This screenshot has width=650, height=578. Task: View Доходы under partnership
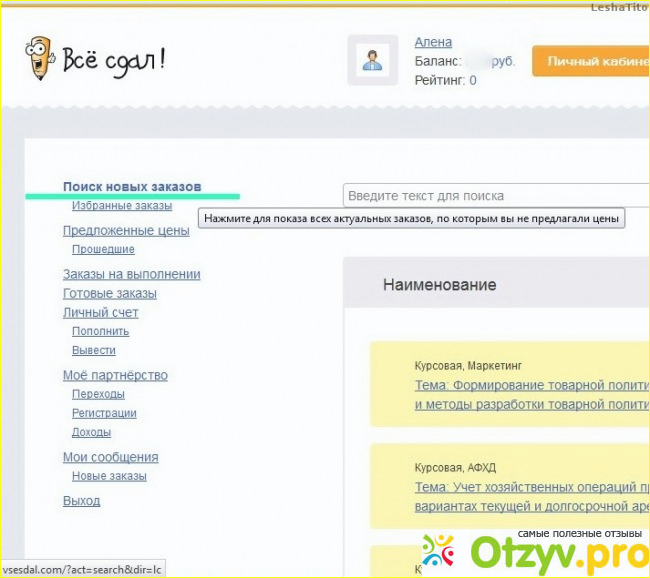coord(91,432)
